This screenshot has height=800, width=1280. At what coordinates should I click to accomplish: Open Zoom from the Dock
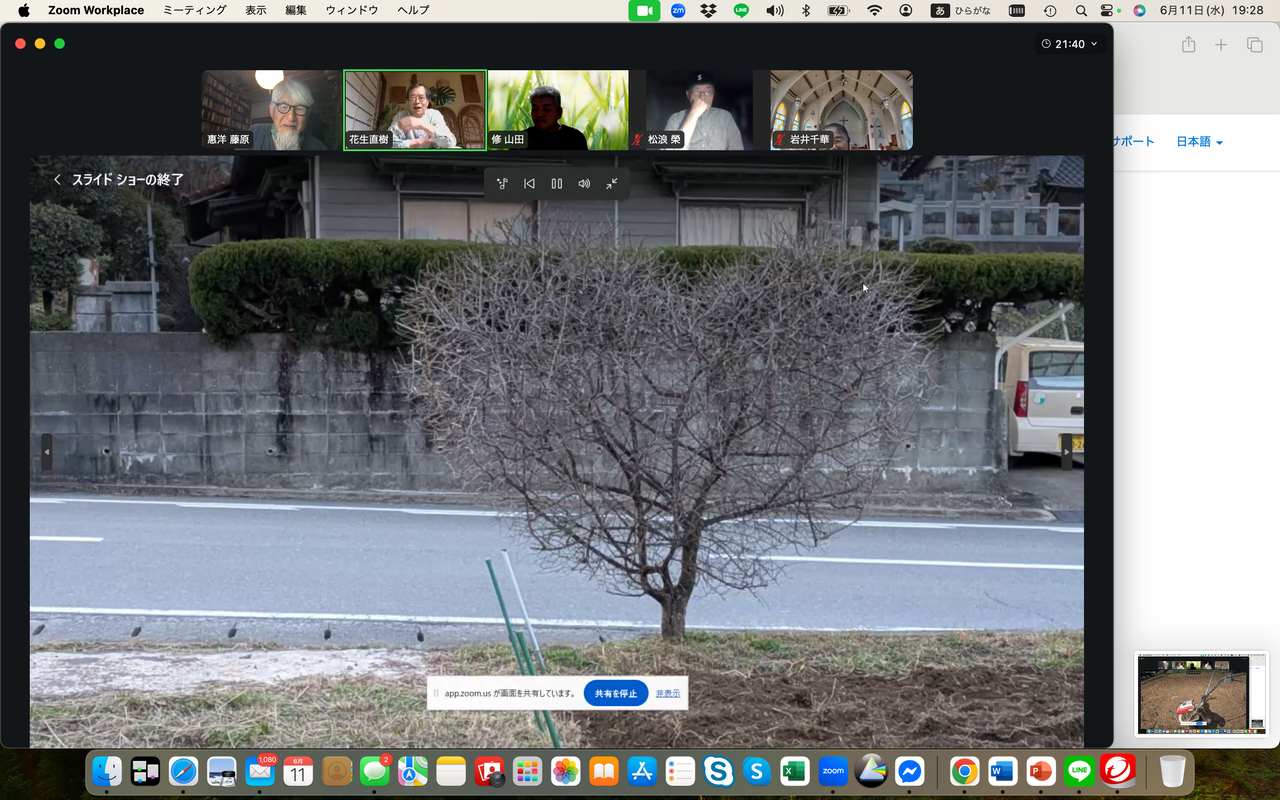pos(833,771)
